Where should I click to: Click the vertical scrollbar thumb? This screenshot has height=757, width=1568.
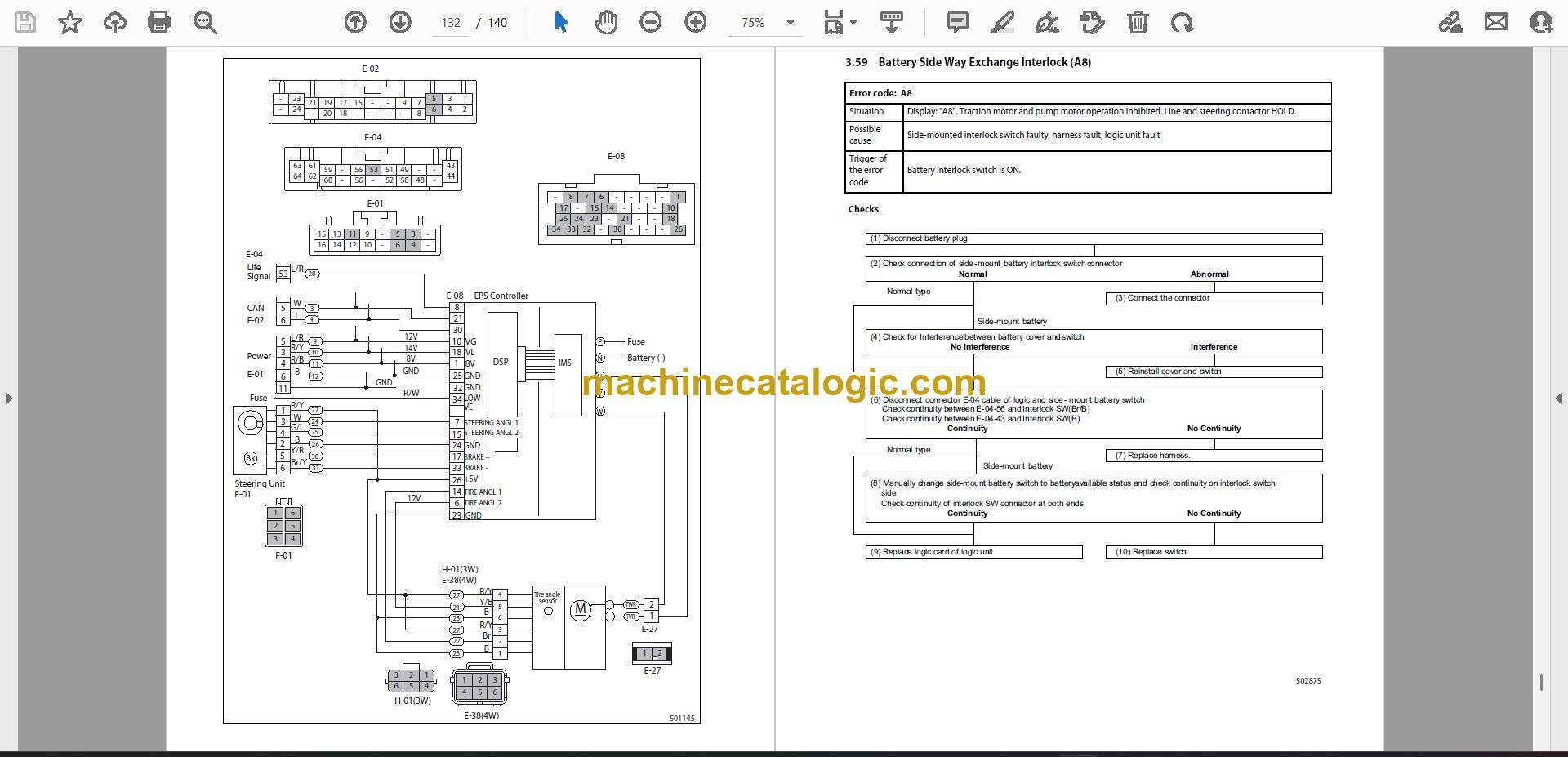(1541, 683)
